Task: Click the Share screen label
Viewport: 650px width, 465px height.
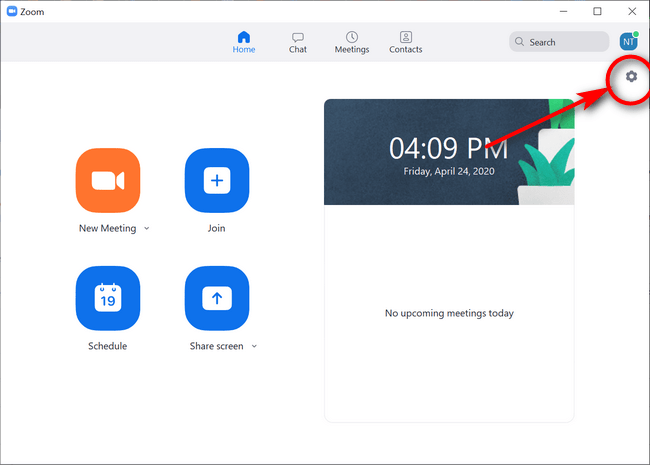Action: point(216,346)
